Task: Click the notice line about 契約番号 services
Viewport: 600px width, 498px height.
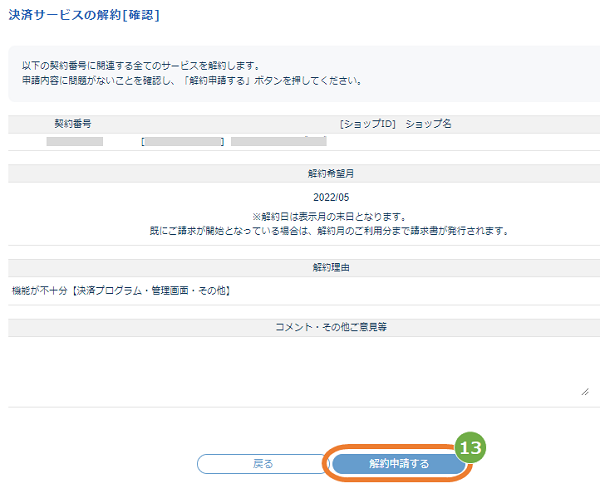Action: (x=141, y=66)
